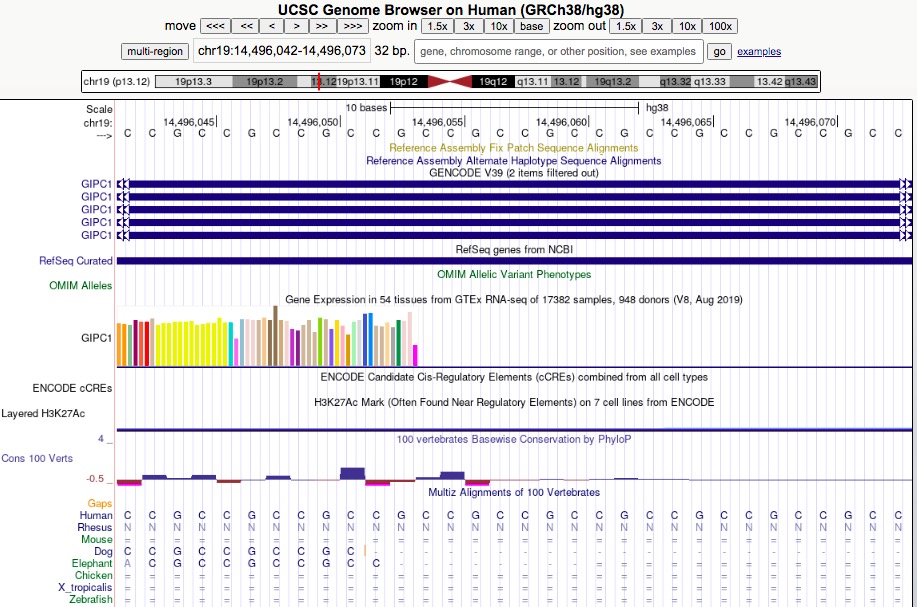Image resolution: width=917 pixels, height=607 pixels.
Task: Focus the gene or position search field
Action: (558, 51)
